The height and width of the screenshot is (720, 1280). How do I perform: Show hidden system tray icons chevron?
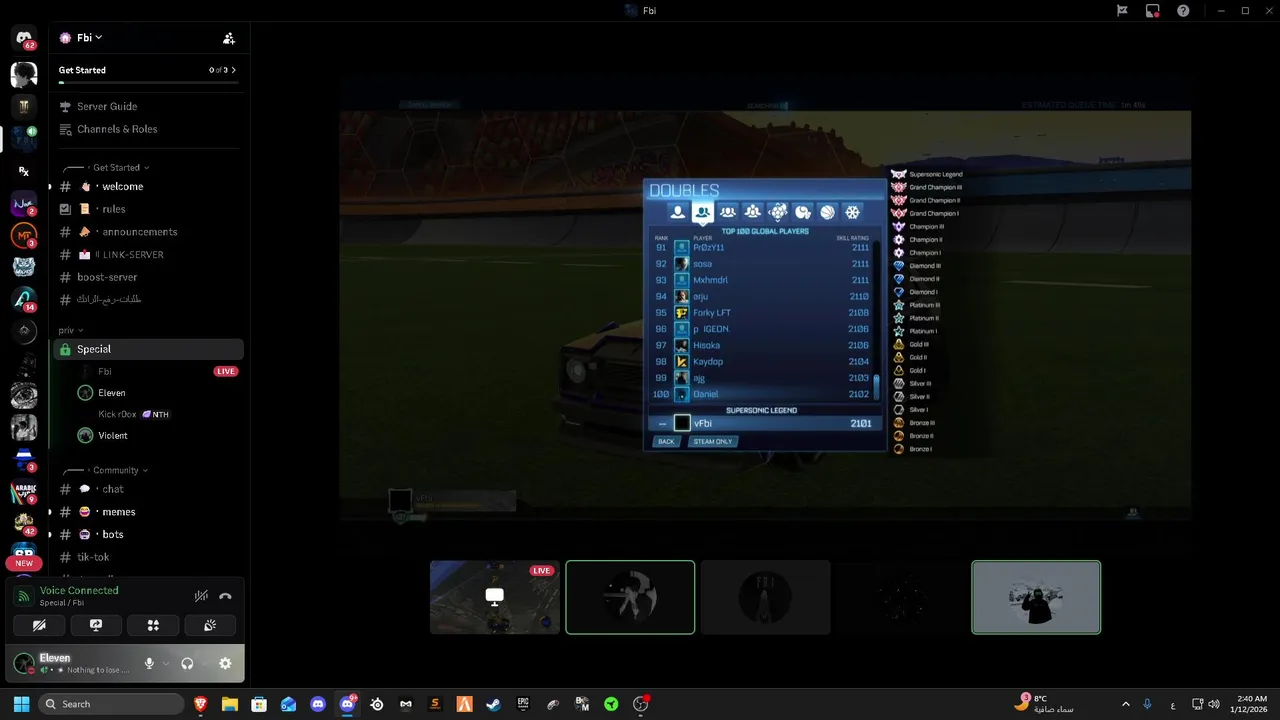1126,704
